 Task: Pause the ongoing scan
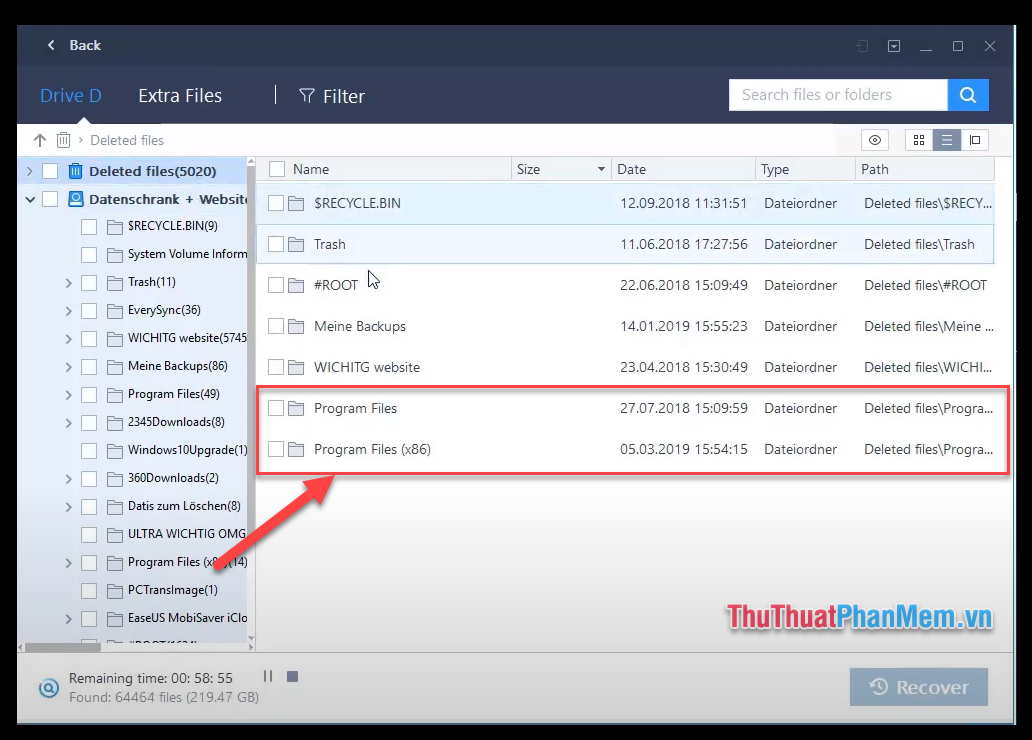point(268,677)
